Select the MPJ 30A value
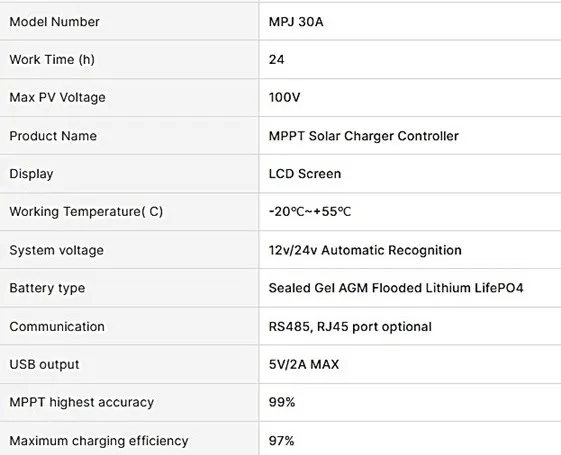The width and height of the screenshot is (561, 455). [x=296, y=22]
